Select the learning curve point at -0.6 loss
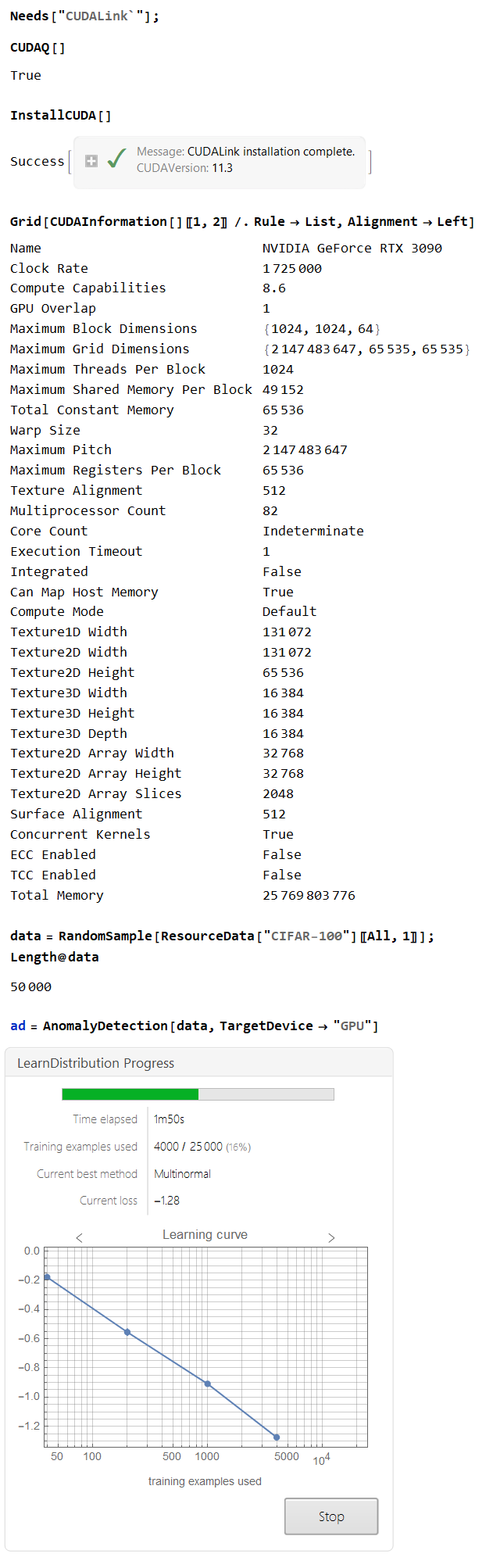This screenshot has width=493, height=1568. click(127, 1332)
